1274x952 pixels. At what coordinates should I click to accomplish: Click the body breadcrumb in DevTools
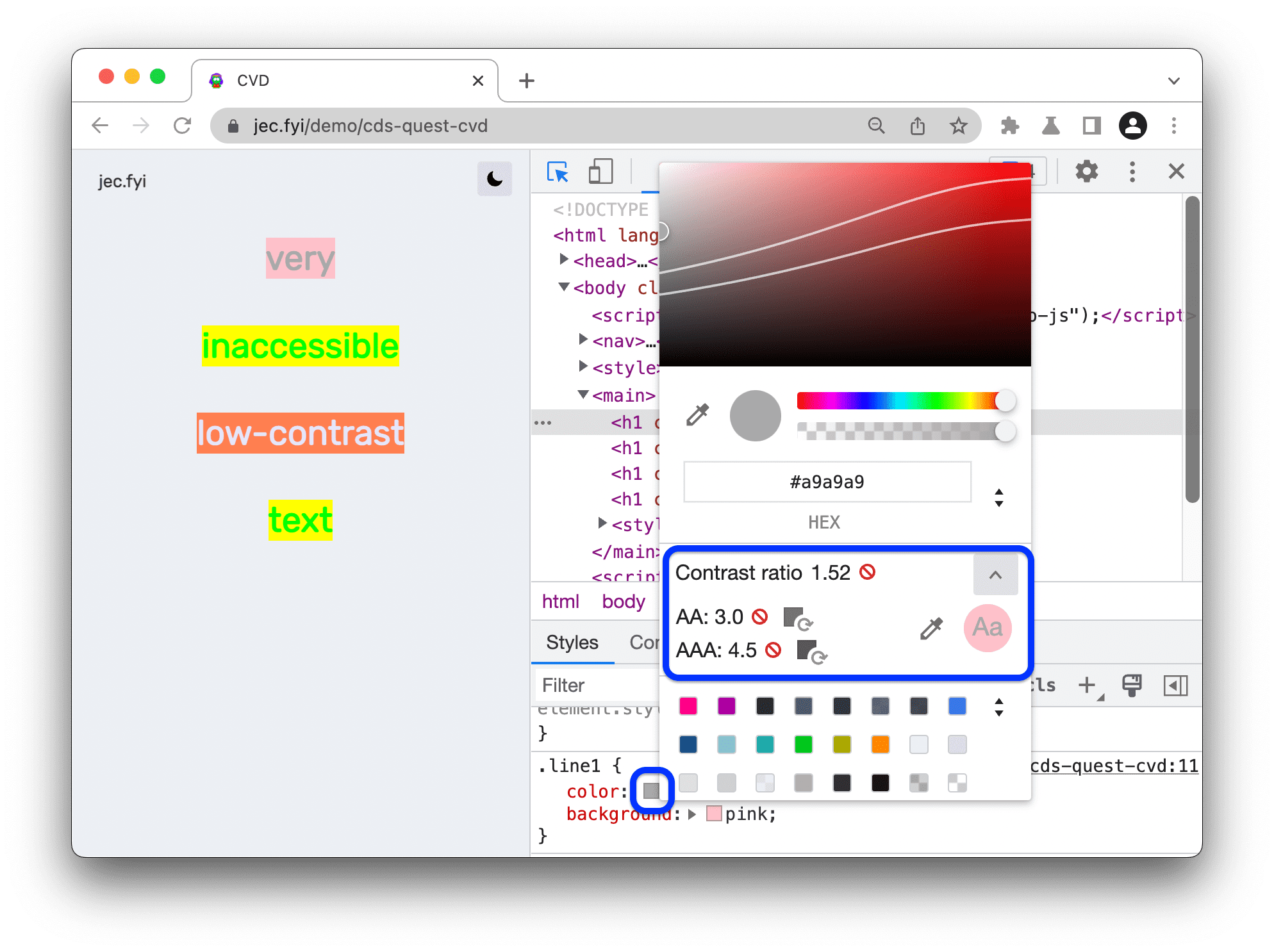click(x=622, y=604)
